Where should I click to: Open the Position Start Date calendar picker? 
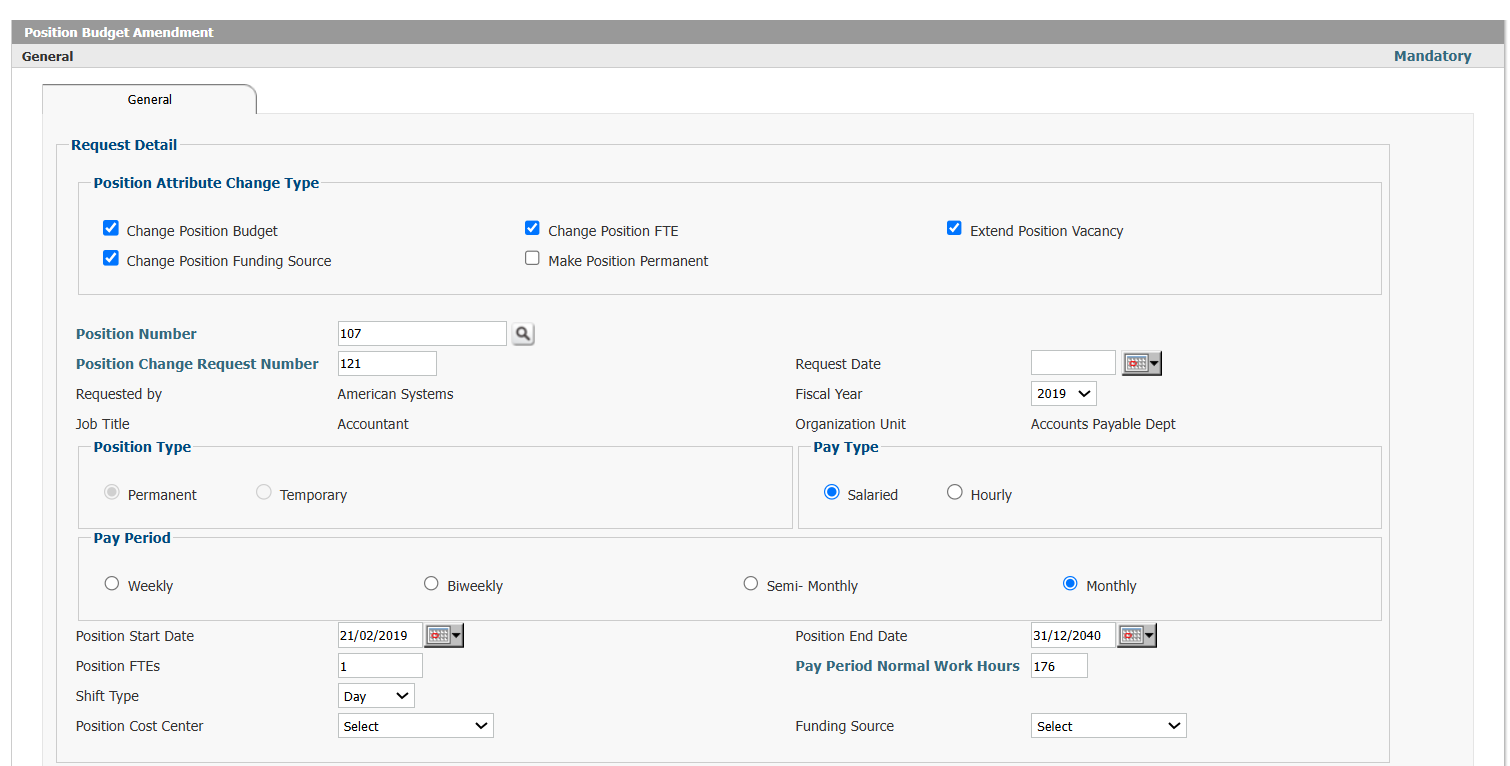tap(437, 635)
